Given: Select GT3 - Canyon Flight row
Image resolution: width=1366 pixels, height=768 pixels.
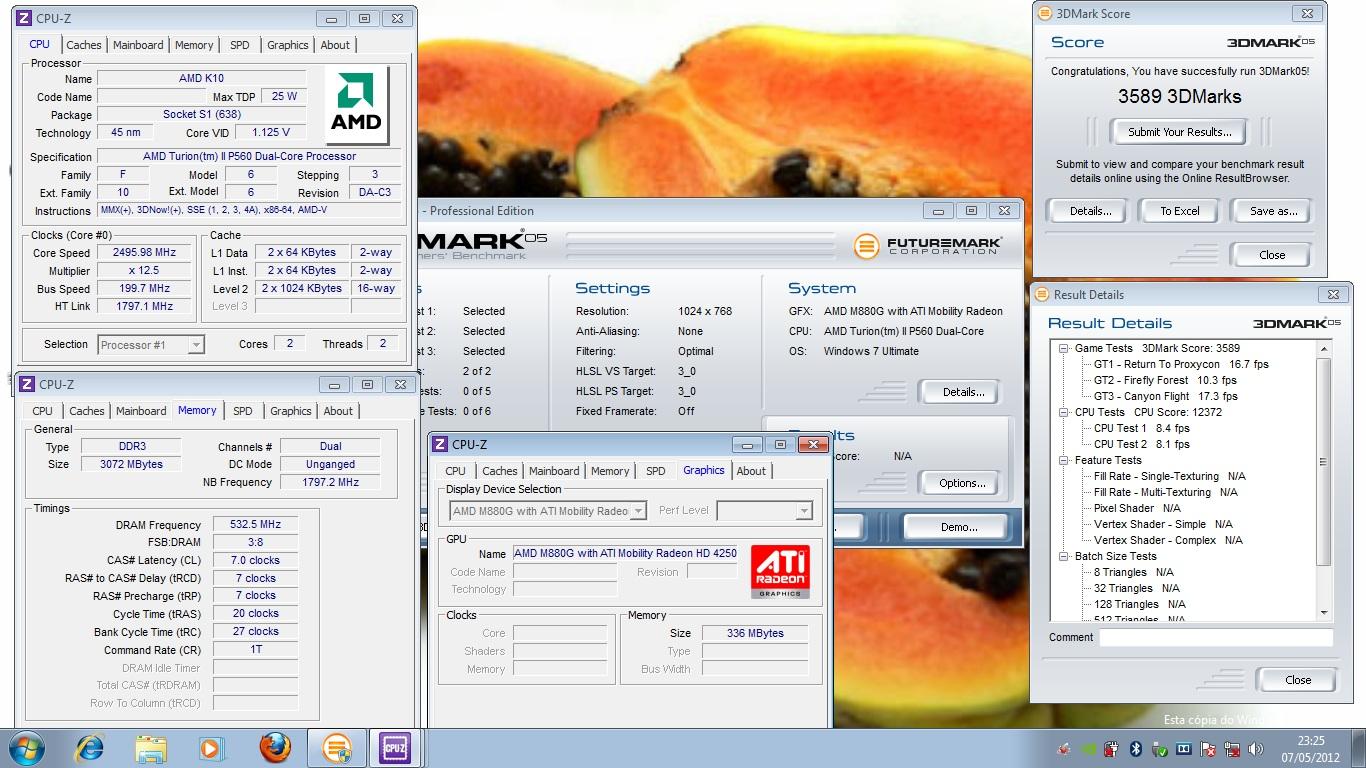Looking at the screenshot, I should (1165, 396).
